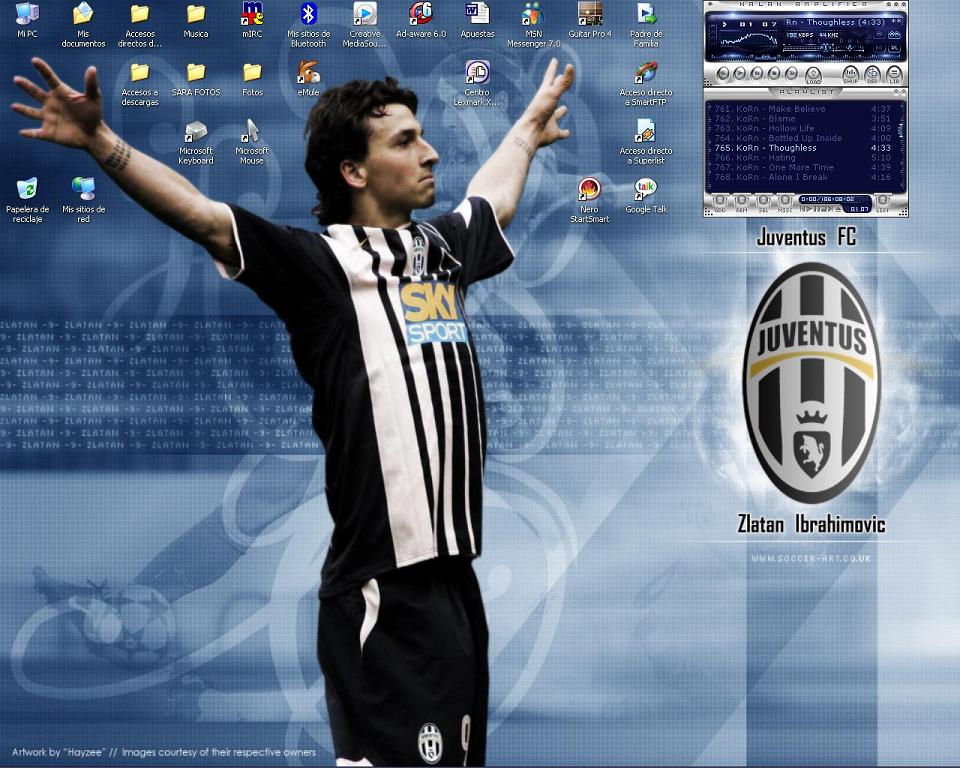
Task: Open the playlist REM menu button
Action: coord(741,203)
